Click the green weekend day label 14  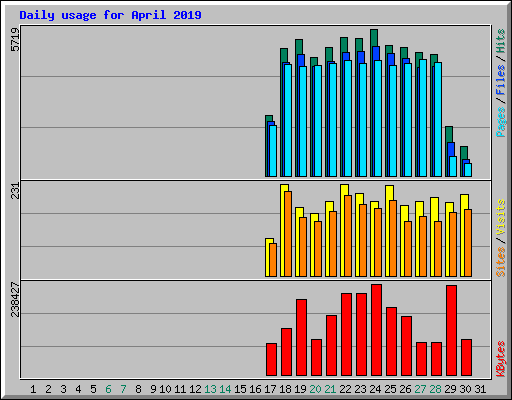[225, 389]
